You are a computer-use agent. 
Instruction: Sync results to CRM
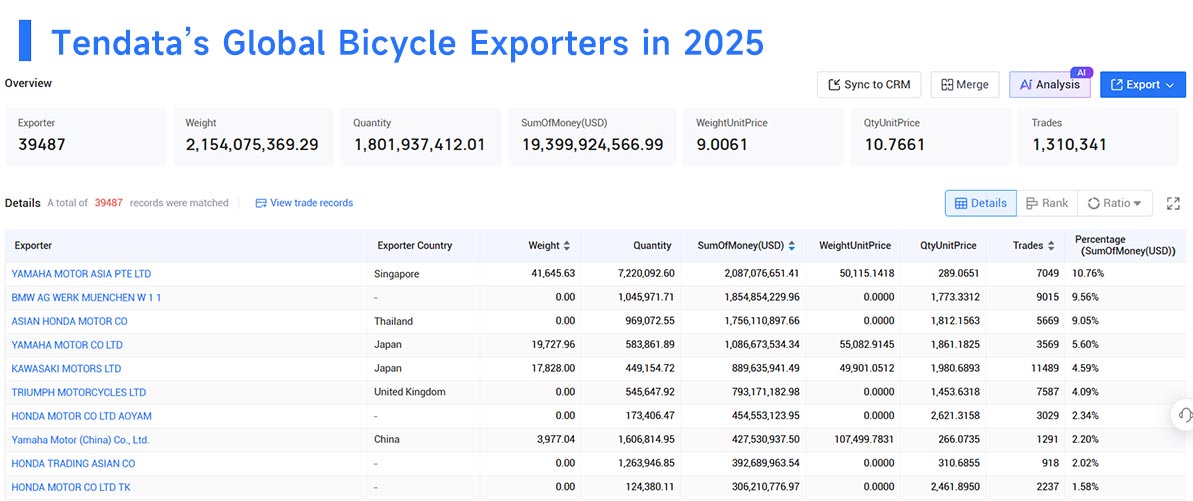(869, 85)
